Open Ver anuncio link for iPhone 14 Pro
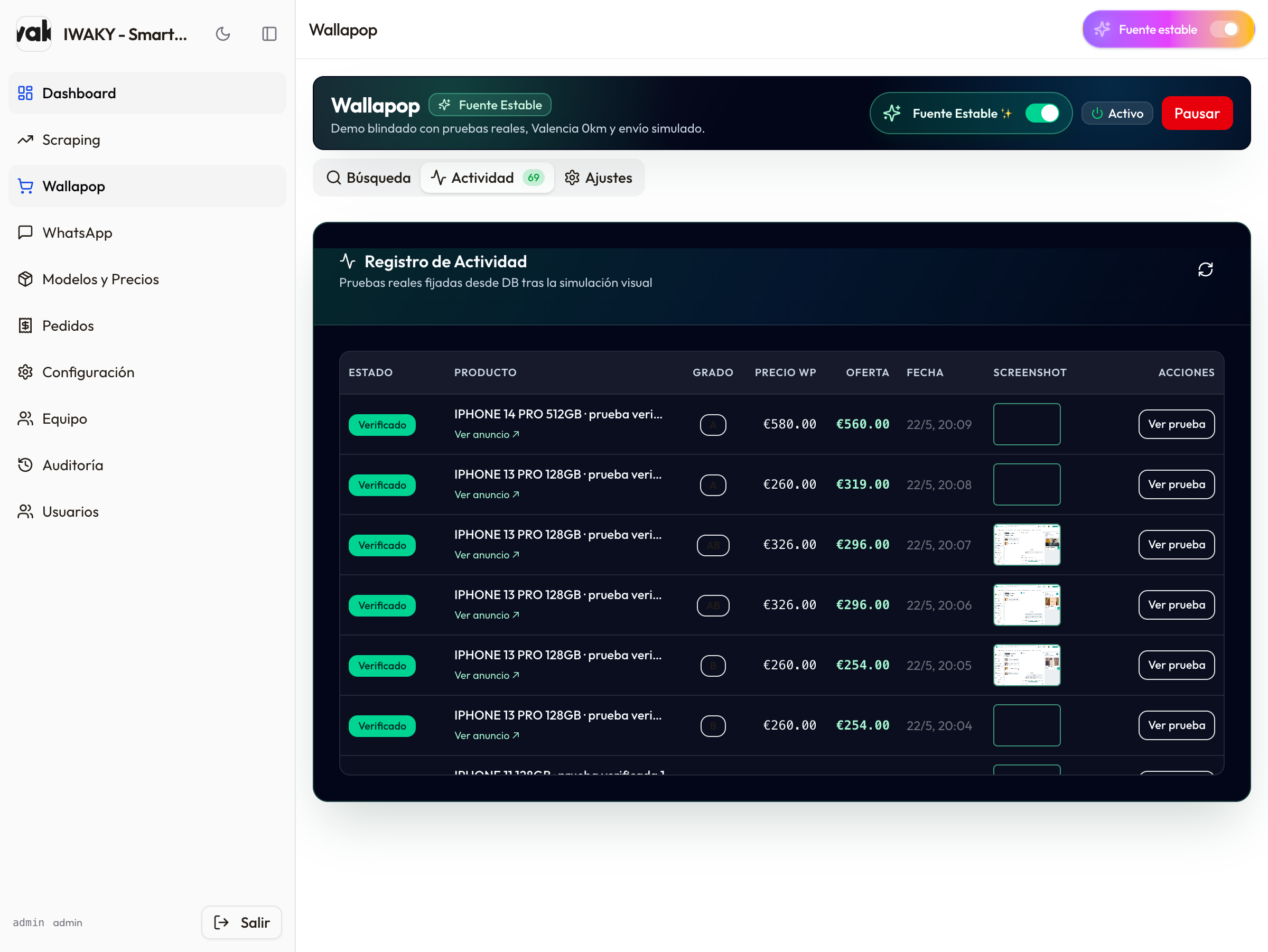This screenshot has height=952, width=1268. click(x=487, y=434)
